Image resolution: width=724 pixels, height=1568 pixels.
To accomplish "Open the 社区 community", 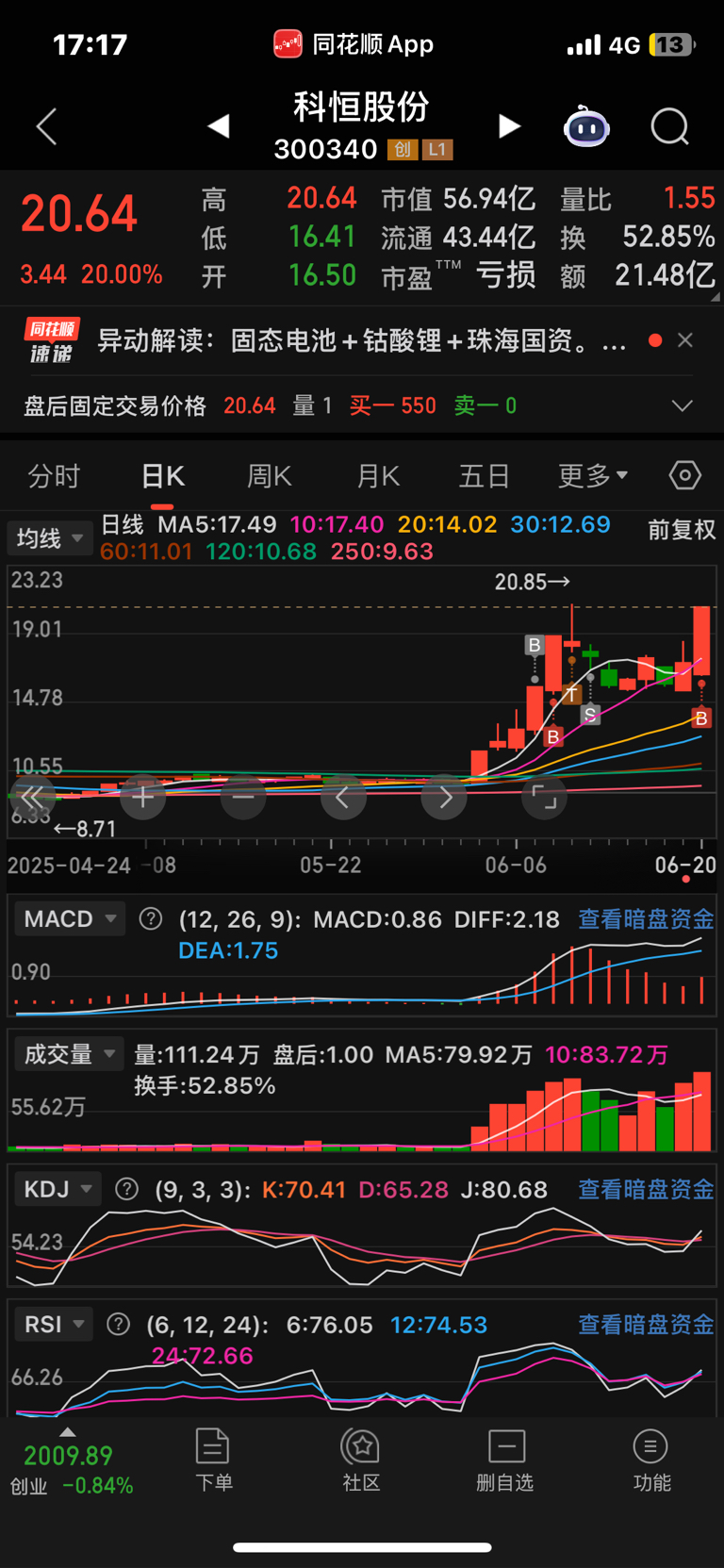I will click(361, 1461).
